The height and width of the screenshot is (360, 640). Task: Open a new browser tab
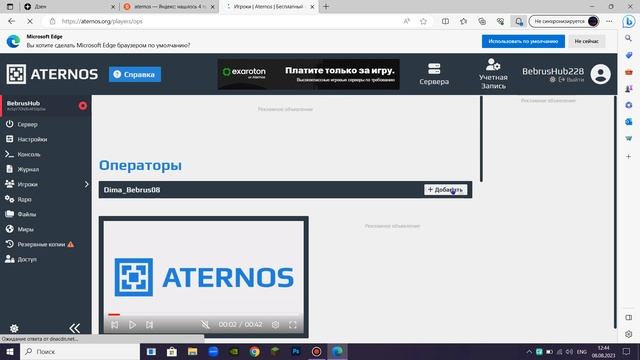point(326,7)
